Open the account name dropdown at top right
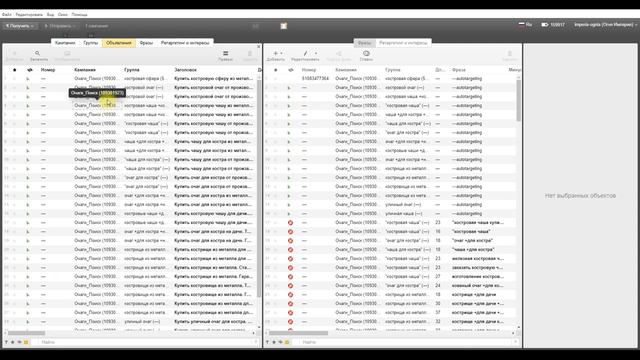This screenshot has width=640, height=360. 606,24
